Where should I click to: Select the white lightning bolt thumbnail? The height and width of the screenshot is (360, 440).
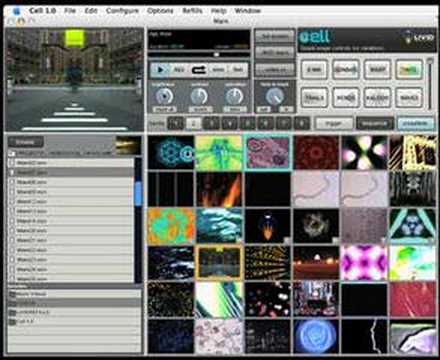coord(364,336)
